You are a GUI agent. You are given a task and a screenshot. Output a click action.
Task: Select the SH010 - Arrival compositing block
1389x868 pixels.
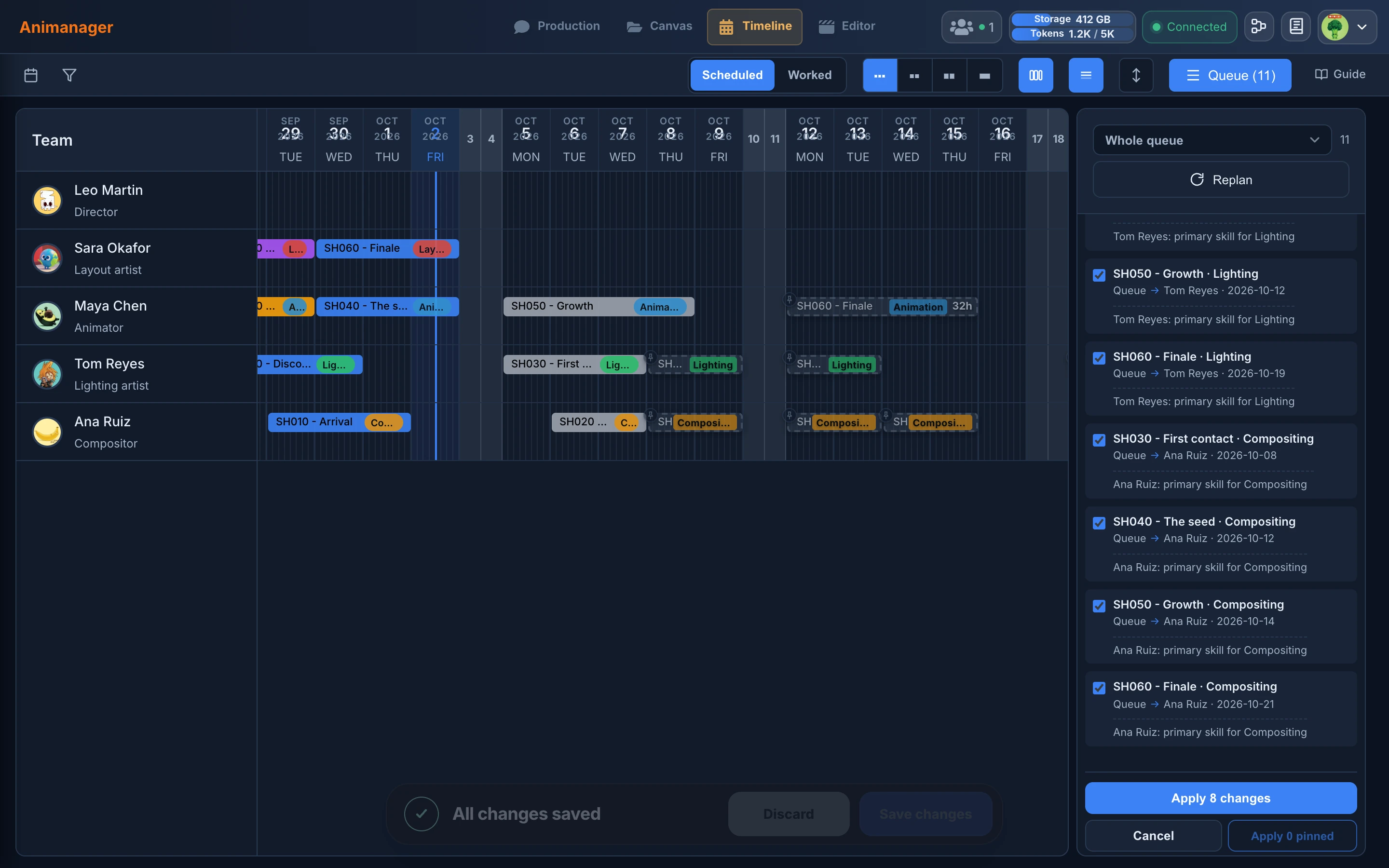[339, 422]
